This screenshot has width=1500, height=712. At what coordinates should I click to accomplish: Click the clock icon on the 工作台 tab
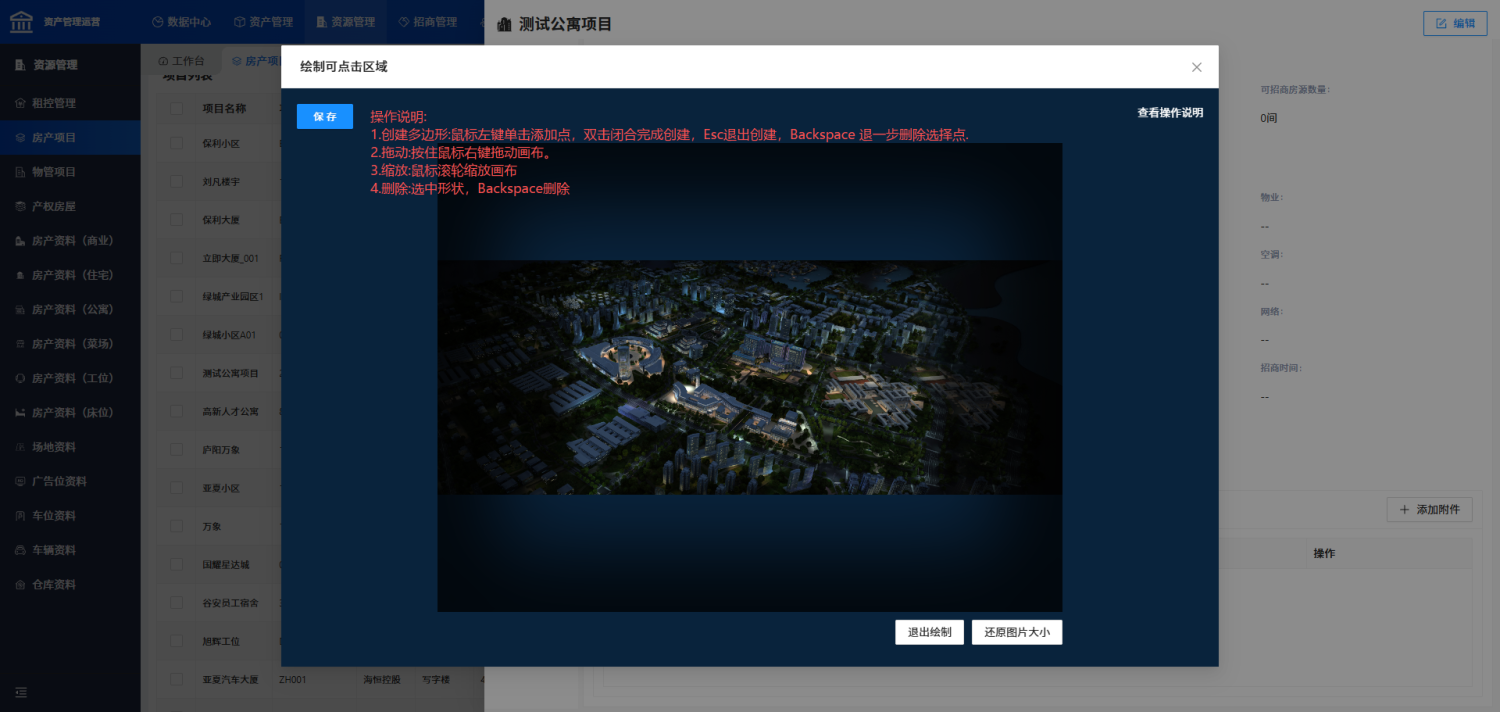pyautogui.click(x=163, y=61)
